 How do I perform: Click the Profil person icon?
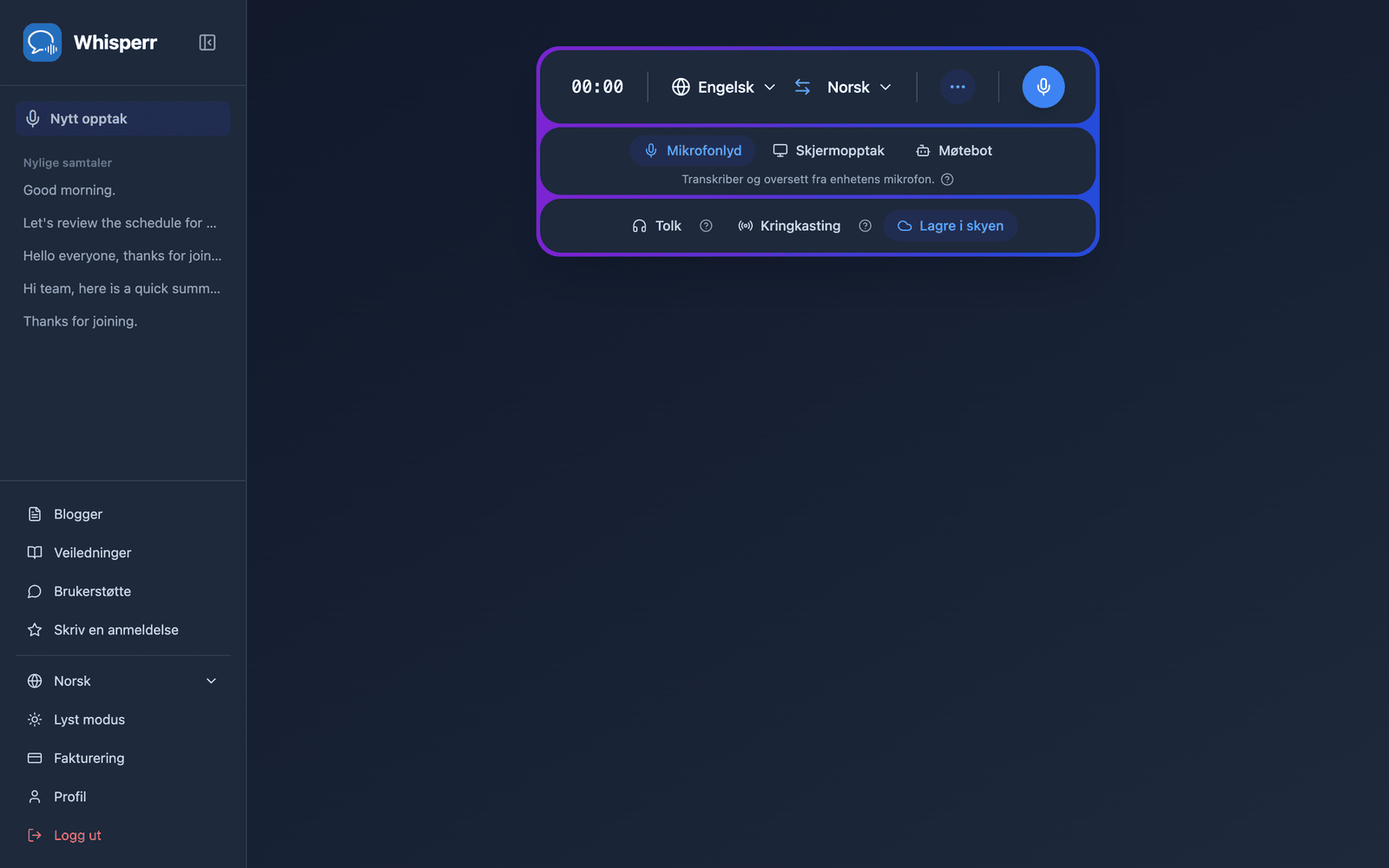35,797
